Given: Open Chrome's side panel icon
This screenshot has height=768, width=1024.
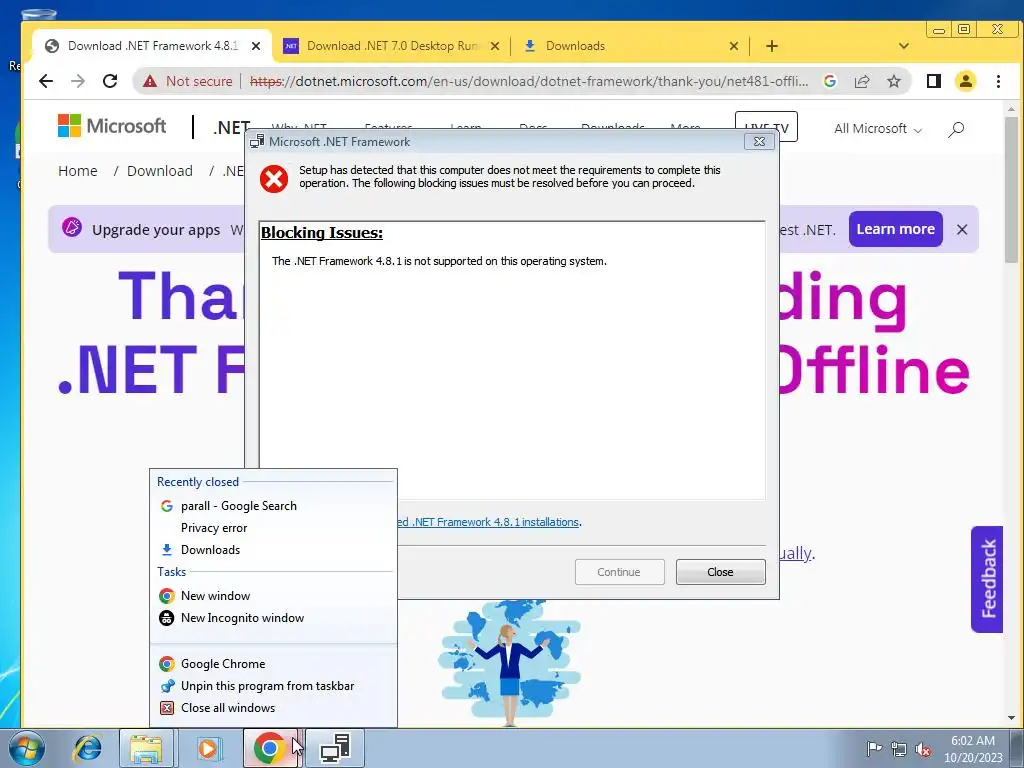Looking at the screenshot, I should (934, 81).
